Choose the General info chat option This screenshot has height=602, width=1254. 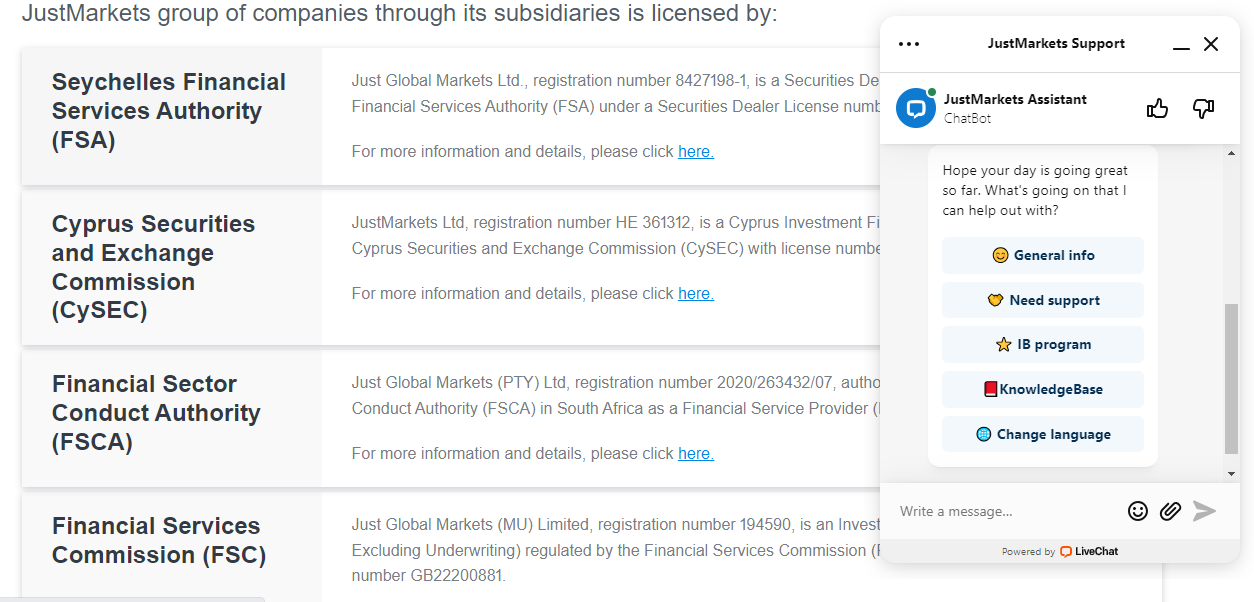(1042, 255)
